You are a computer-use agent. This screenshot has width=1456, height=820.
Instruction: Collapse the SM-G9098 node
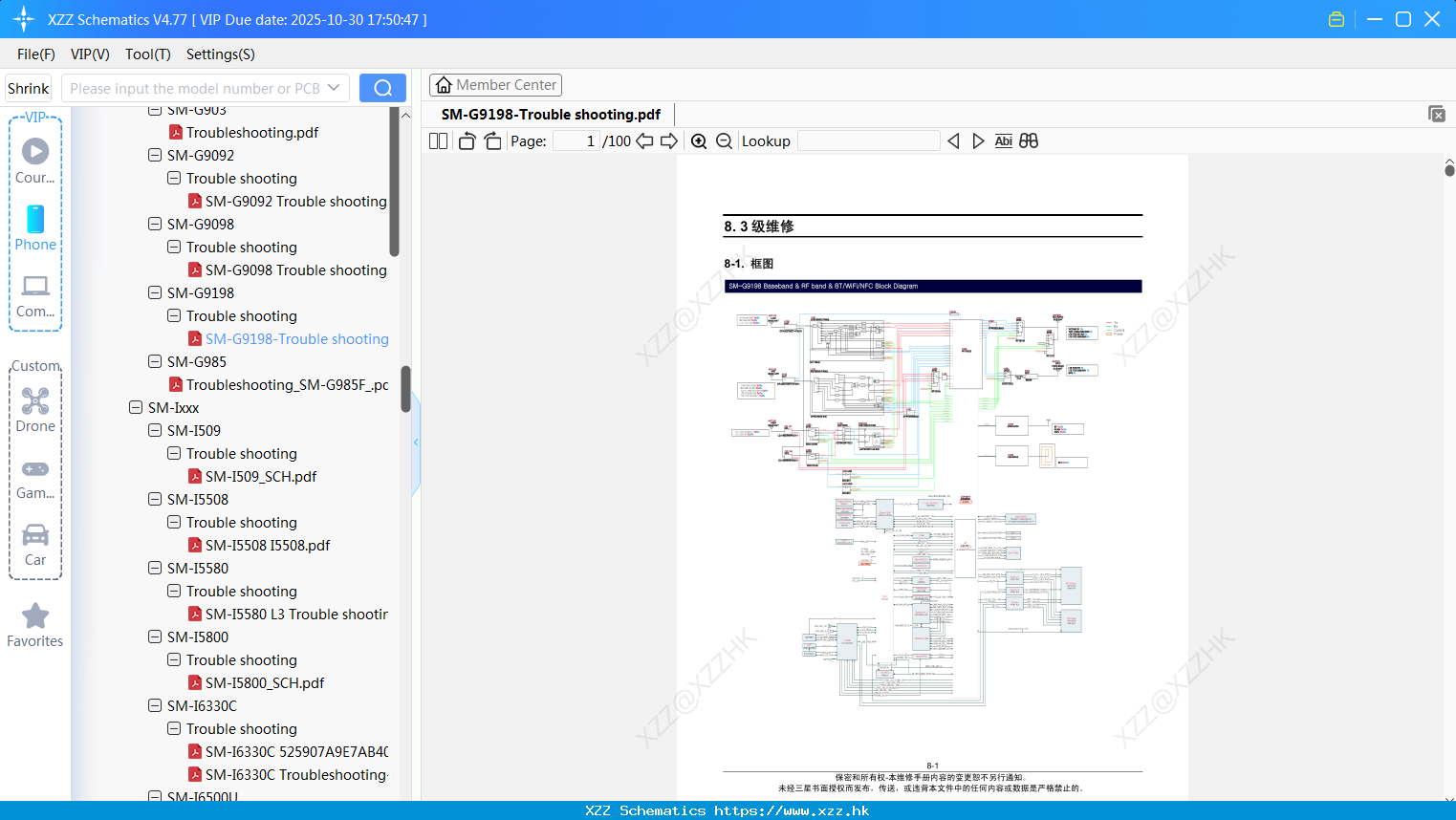[155, 224]
